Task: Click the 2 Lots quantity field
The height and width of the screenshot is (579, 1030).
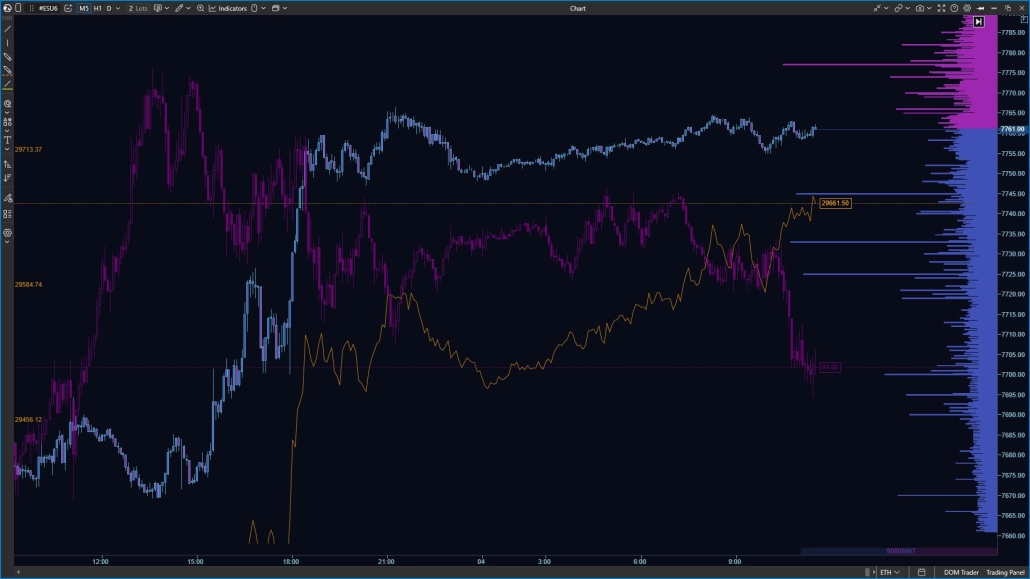Action: (139, 9)
